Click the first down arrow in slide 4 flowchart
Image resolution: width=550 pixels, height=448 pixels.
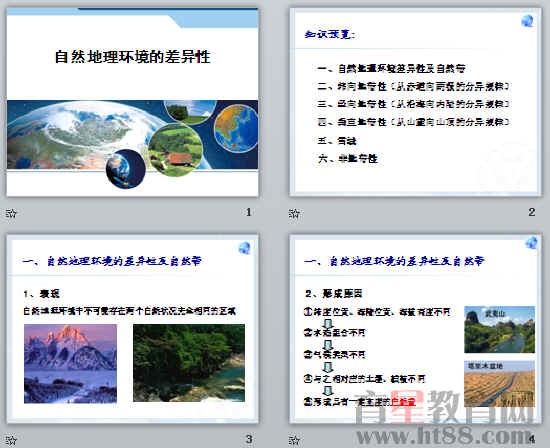(328, 323)
